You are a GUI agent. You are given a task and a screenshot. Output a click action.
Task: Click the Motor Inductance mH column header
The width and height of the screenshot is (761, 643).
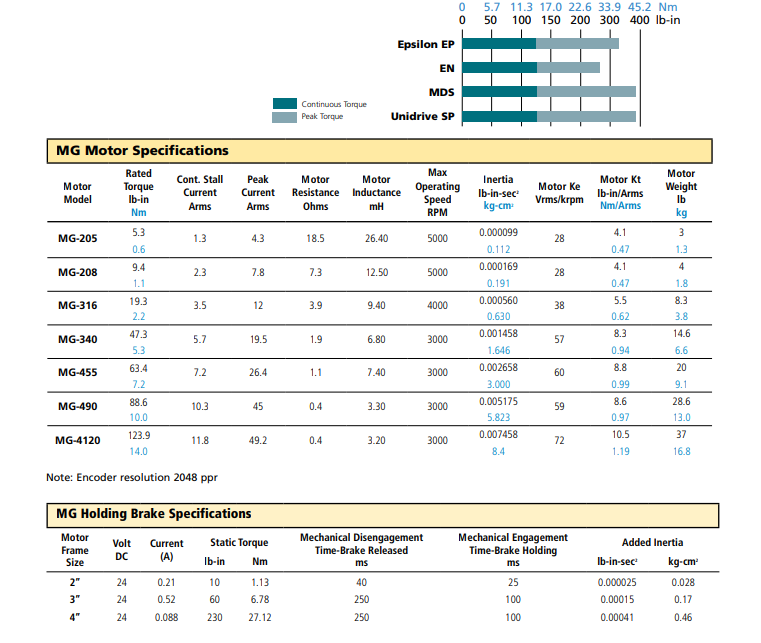coord(376,192)
